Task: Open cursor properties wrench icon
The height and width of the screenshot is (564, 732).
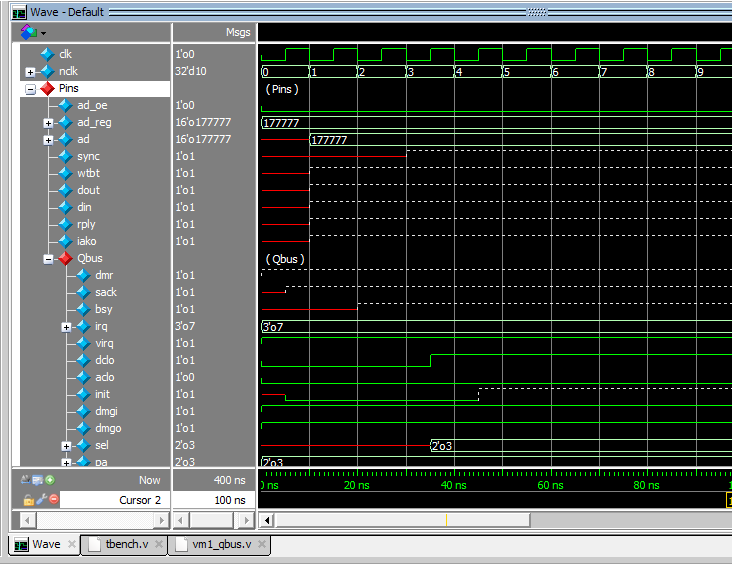Action: tap(41, 499)
